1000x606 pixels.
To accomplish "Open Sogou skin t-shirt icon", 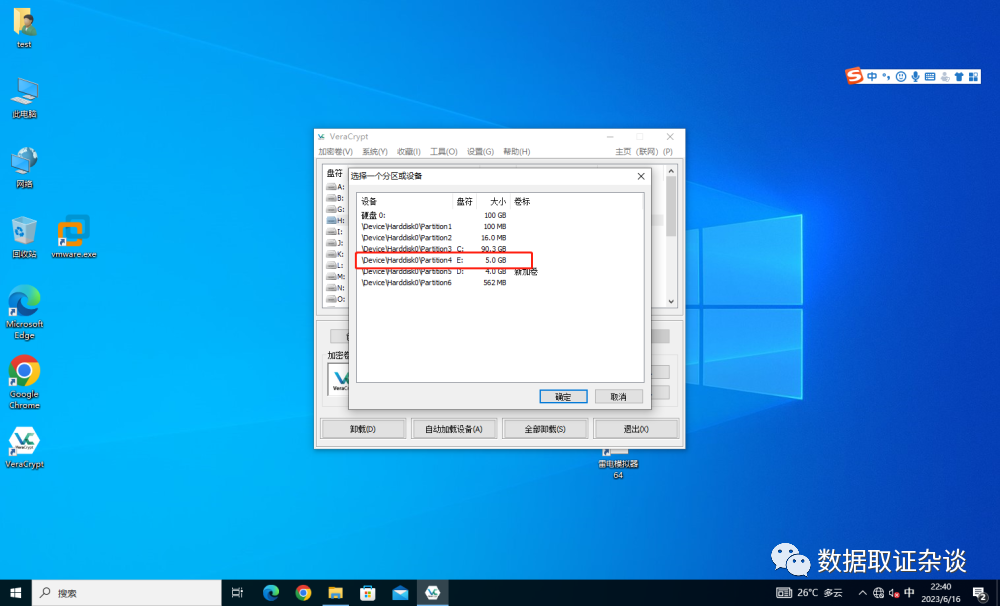I will tap(959, 77).
